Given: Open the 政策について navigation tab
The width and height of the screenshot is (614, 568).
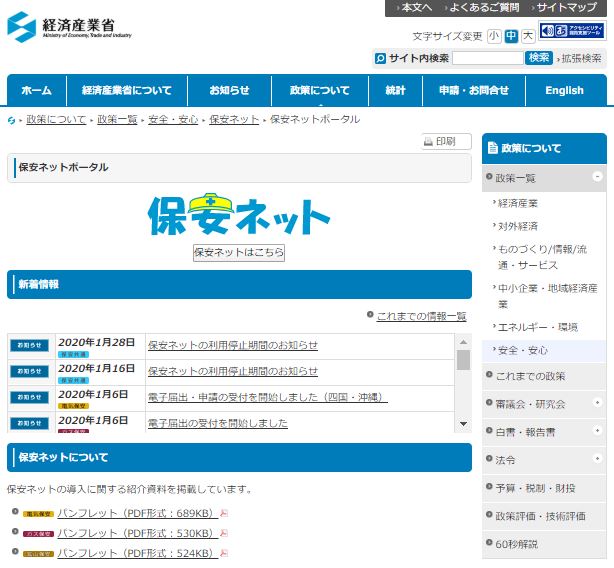Looking at the screenshot, I should point(320,90).
